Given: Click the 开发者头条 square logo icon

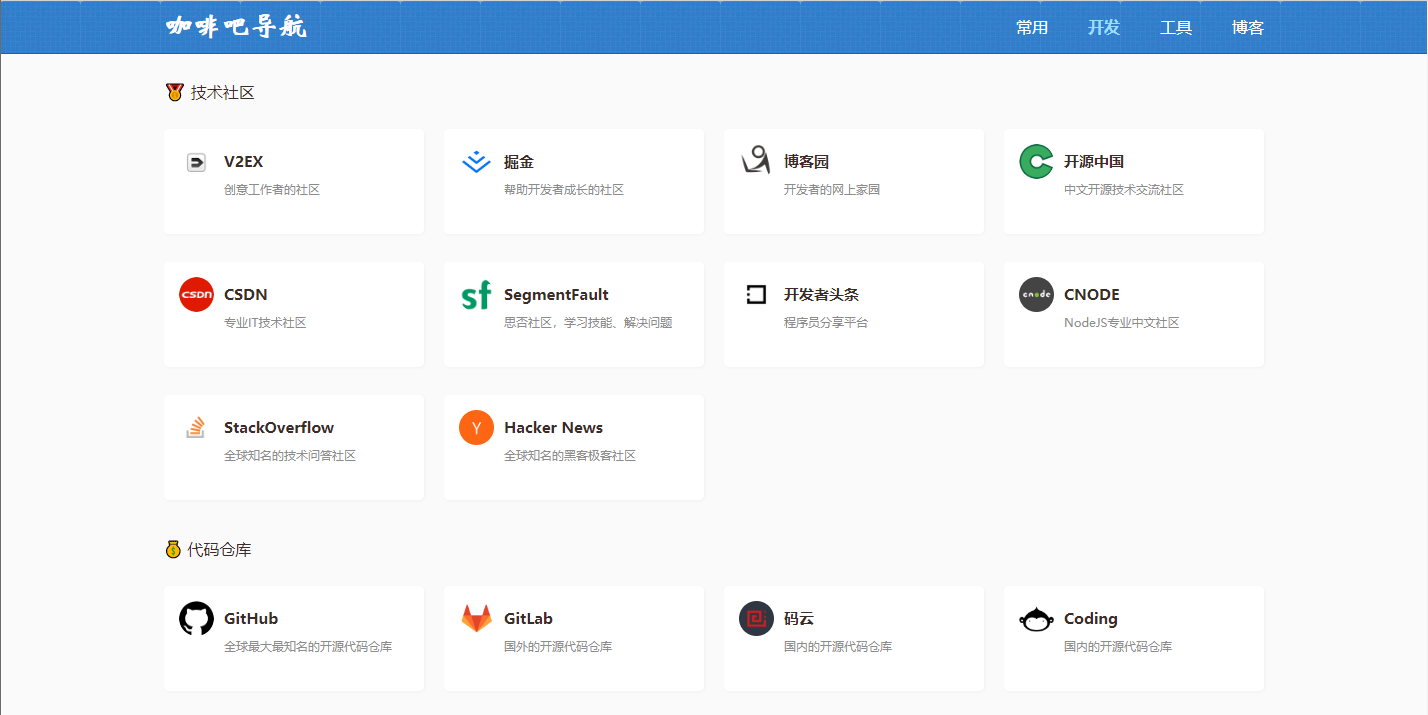Looking at the screenshot, I should pos(756,294).
